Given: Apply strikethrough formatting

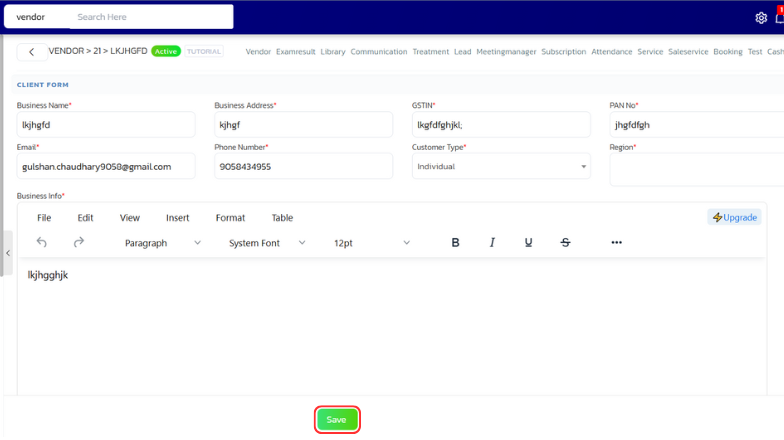Looking at the screenshot, I should [565, 242].
